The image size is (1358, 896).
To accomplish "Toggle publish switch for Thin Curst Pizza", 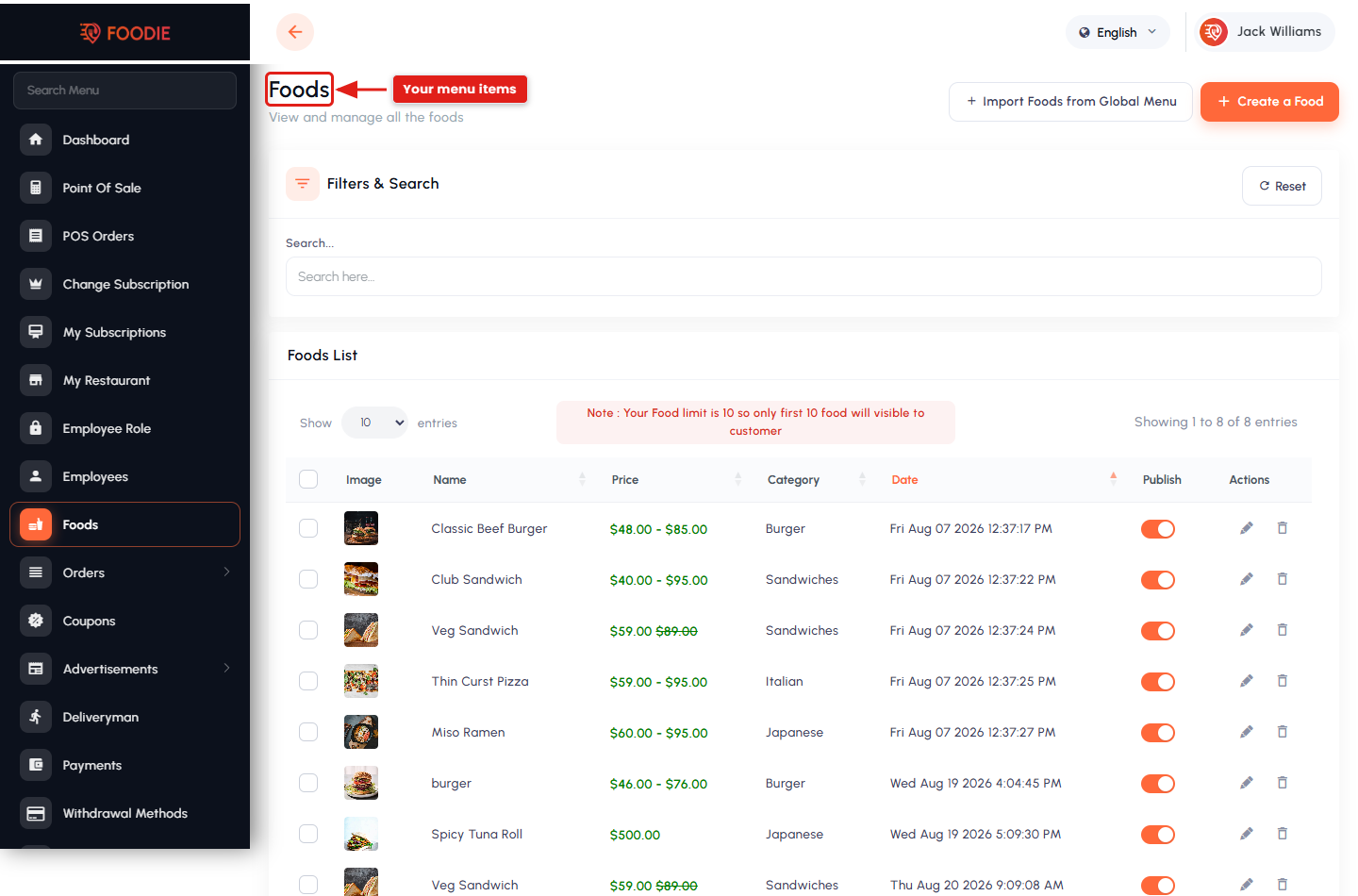I will coord(1158,682).
